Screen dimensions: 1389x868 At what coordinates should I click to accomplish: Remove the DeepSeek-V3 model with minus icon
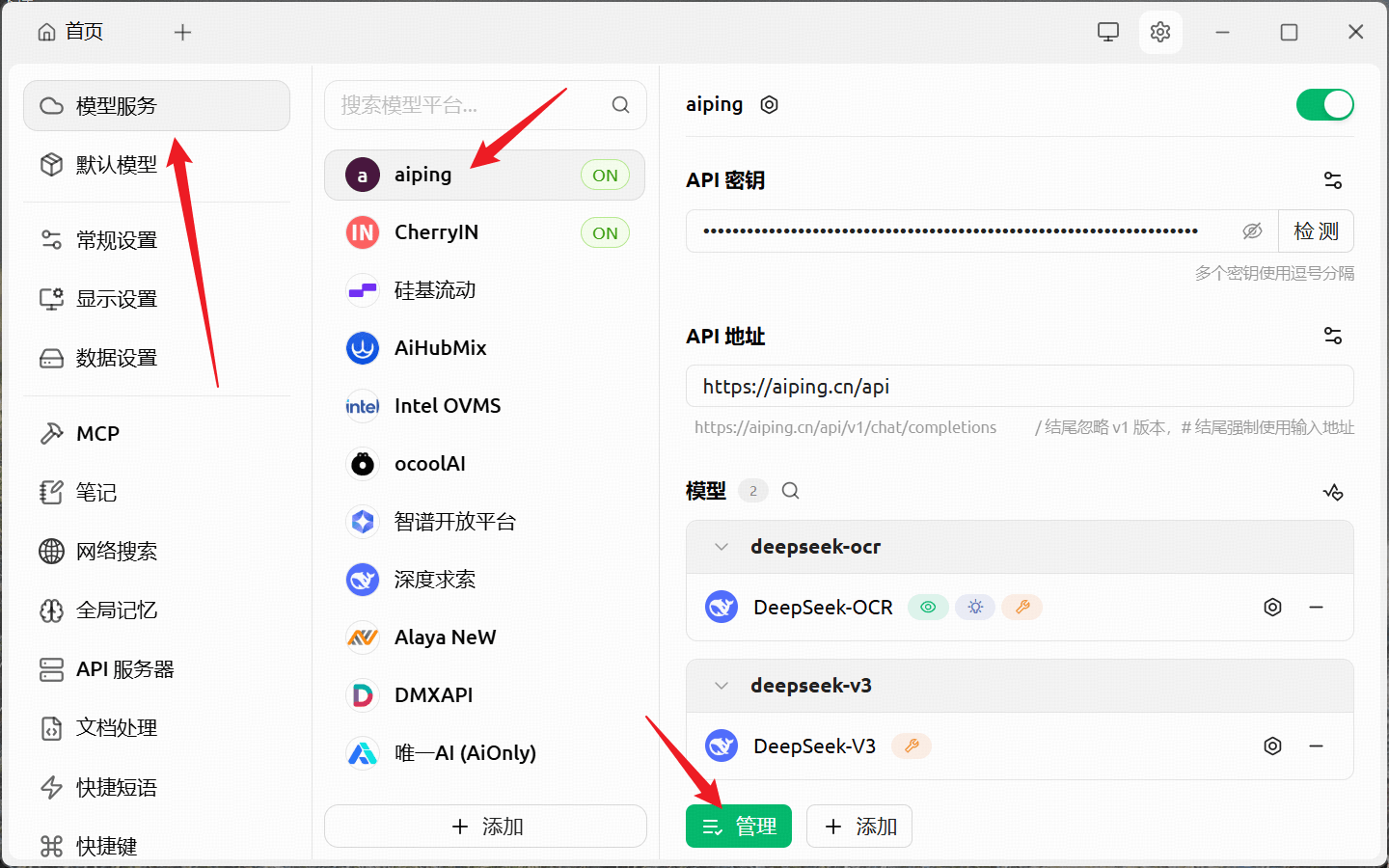(1316, 746)
